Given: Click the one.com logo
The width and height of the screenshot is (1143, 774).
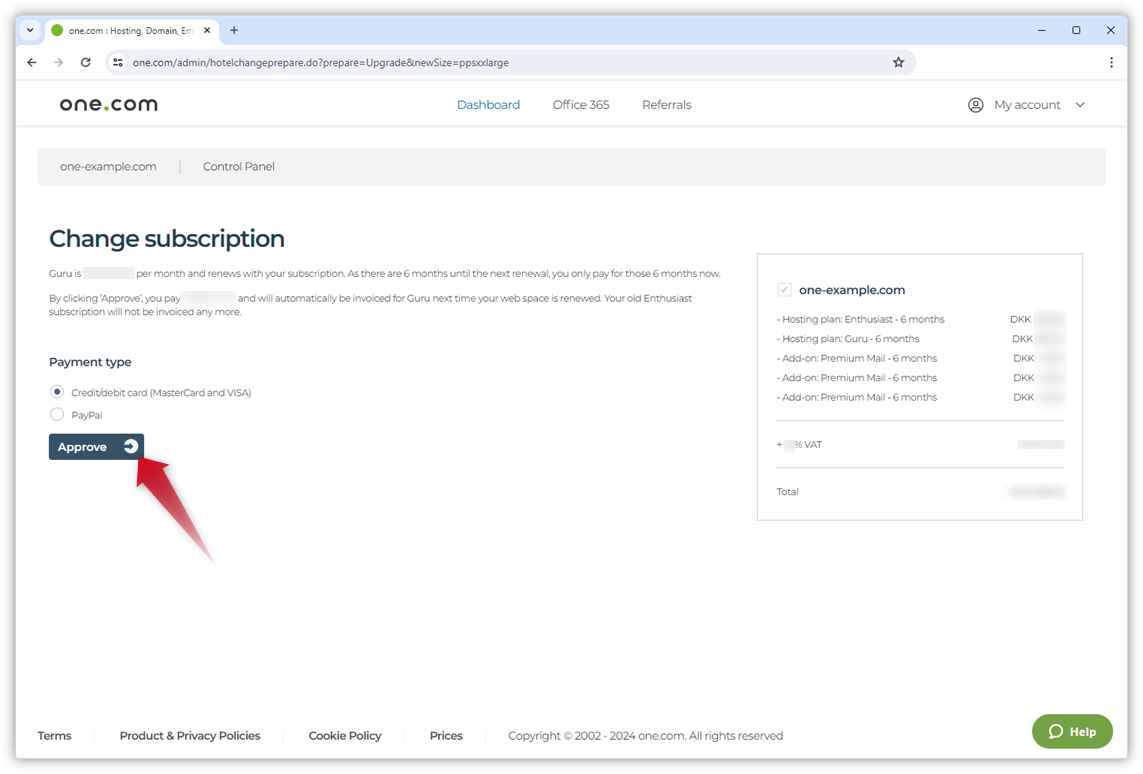Looking at the screenshot, I should pos(108,105).
